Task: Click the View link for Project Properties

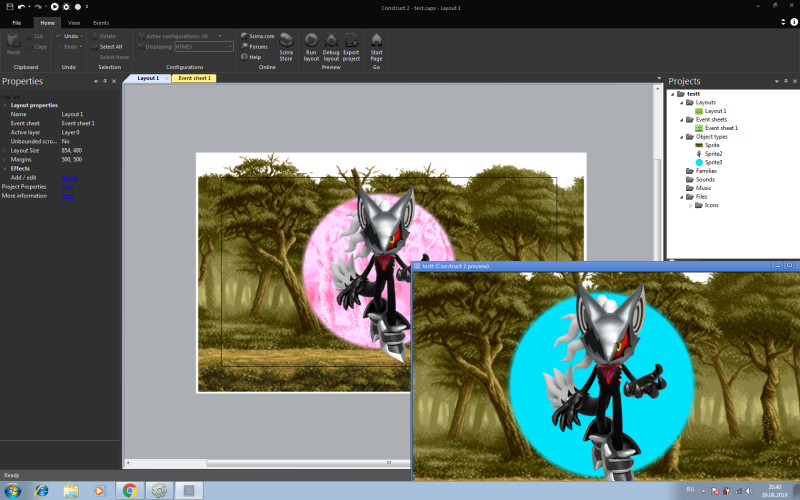Action: coord(67,187)
